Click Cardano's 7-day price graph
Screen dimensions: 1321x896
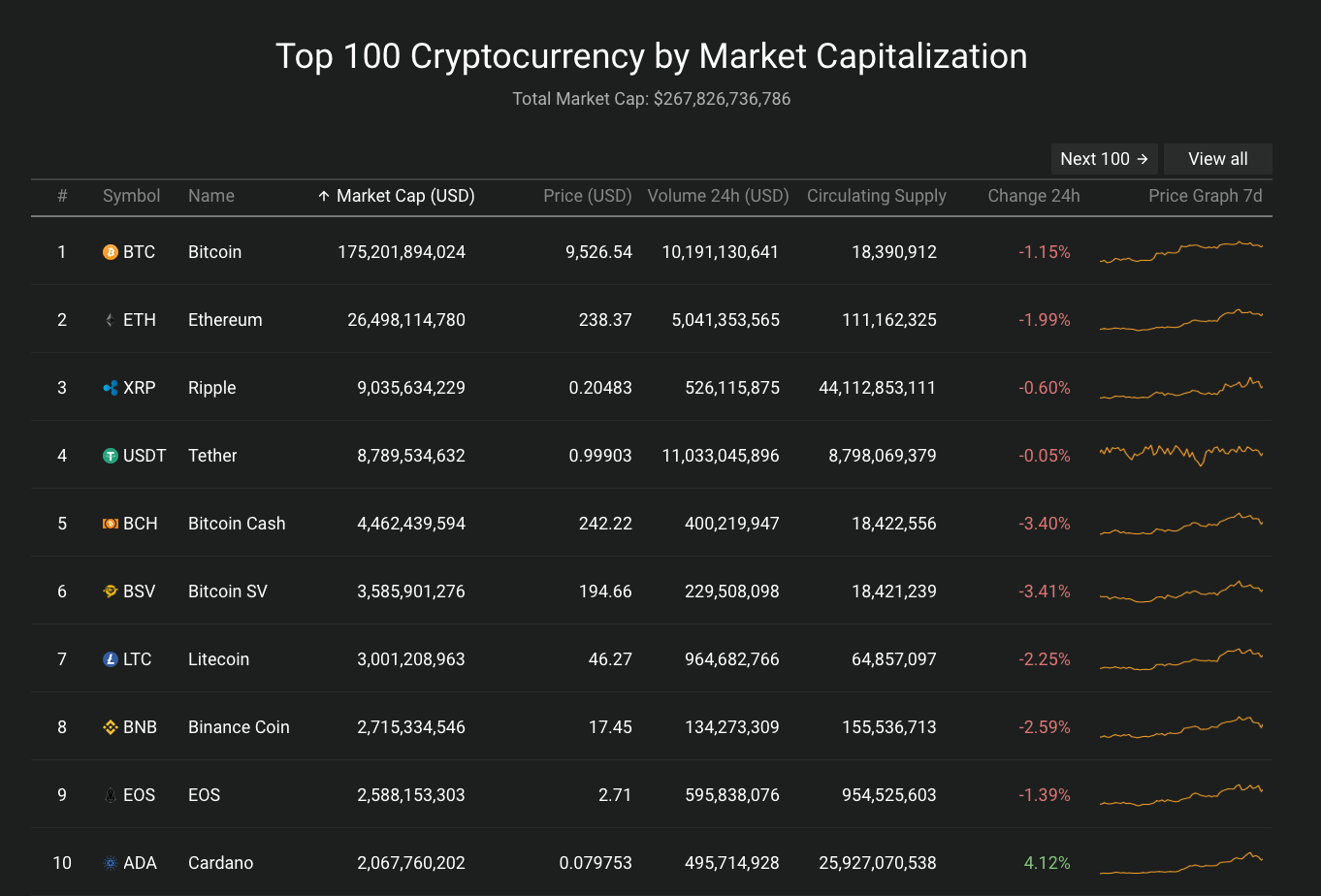(1181, 863)
